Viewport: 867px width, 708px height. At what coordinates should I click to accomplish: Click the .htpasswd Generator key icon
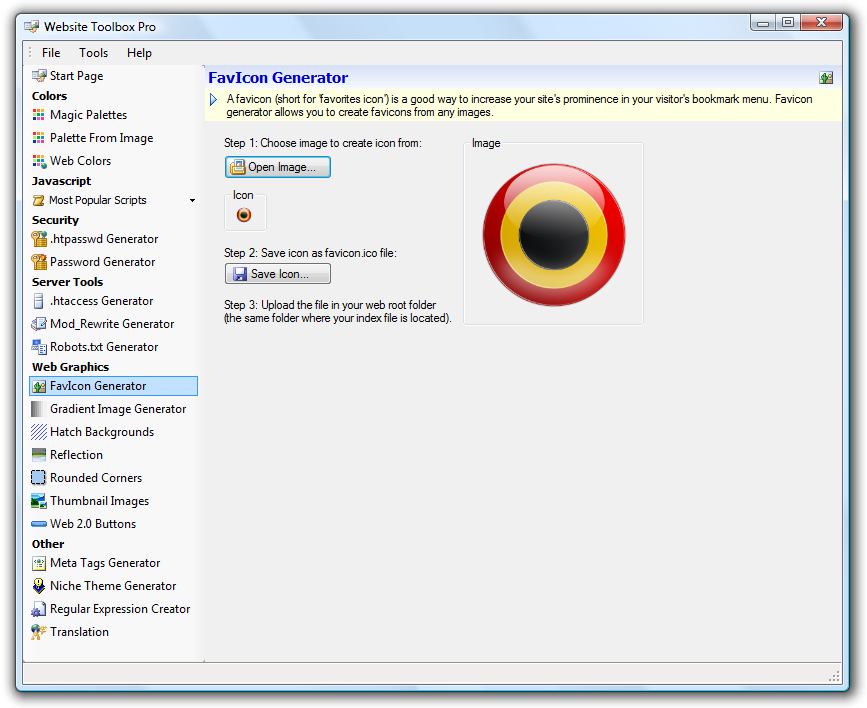39,239
